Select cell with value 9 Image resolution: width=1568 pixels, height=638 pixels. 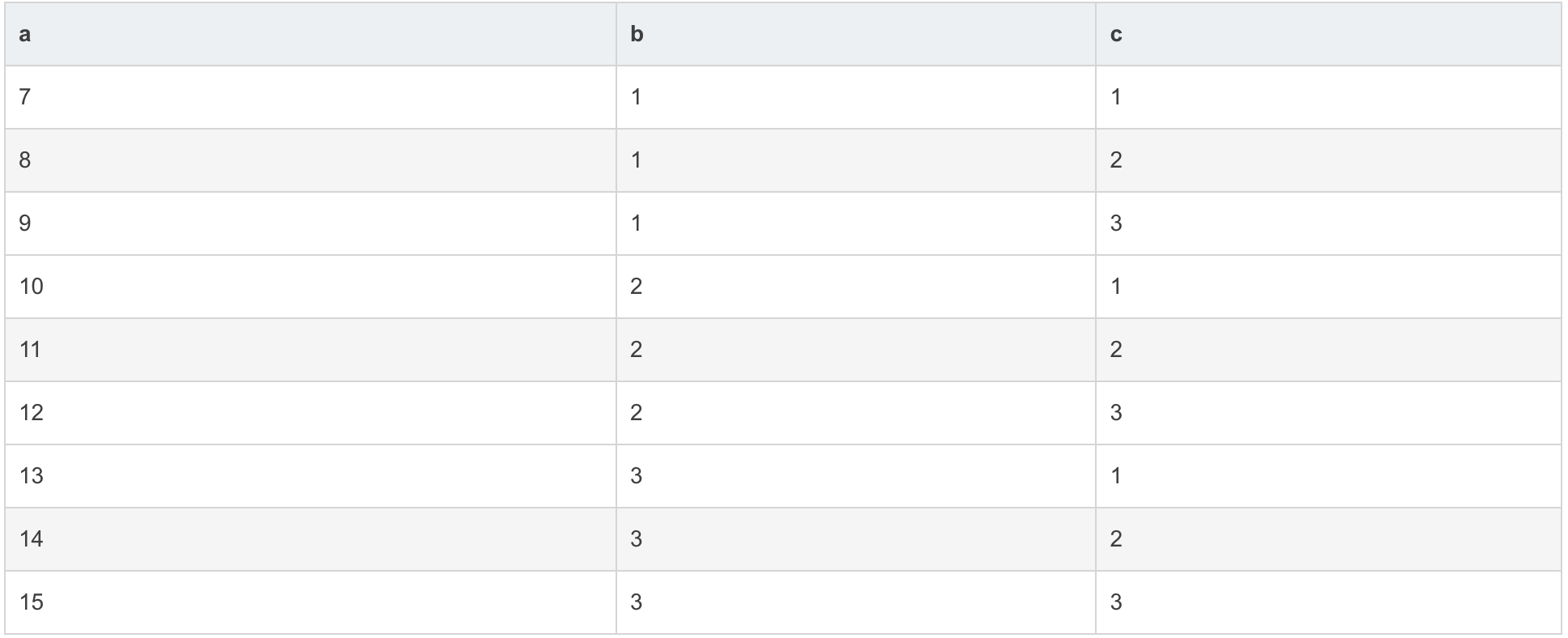click(x=310, y=223)
